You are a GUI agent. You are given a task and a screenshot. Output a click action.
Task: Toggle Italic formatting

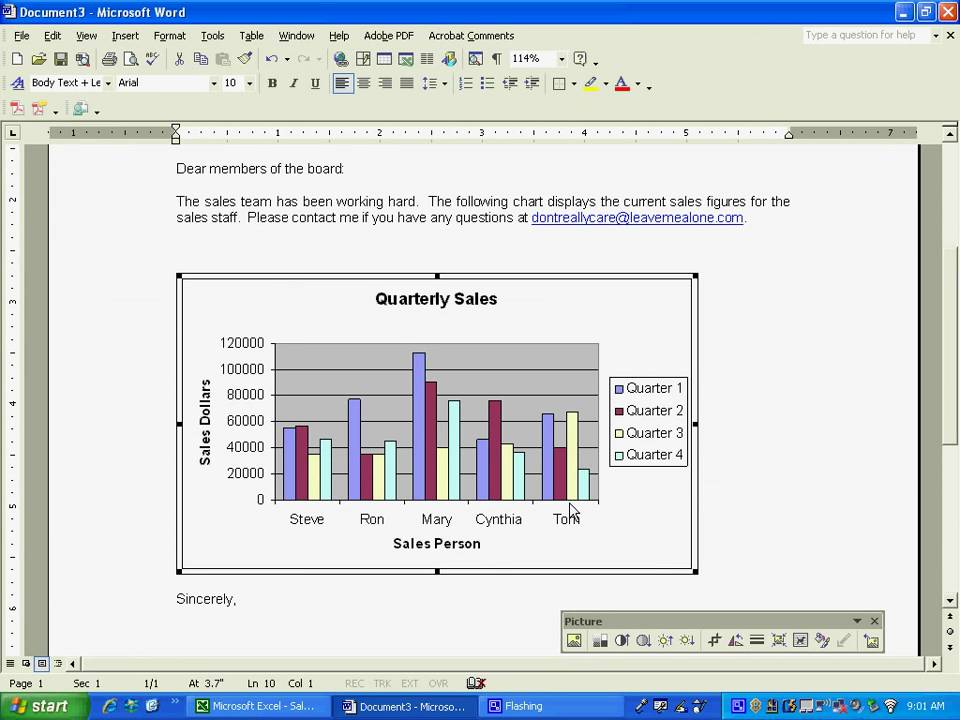[293, 83]
